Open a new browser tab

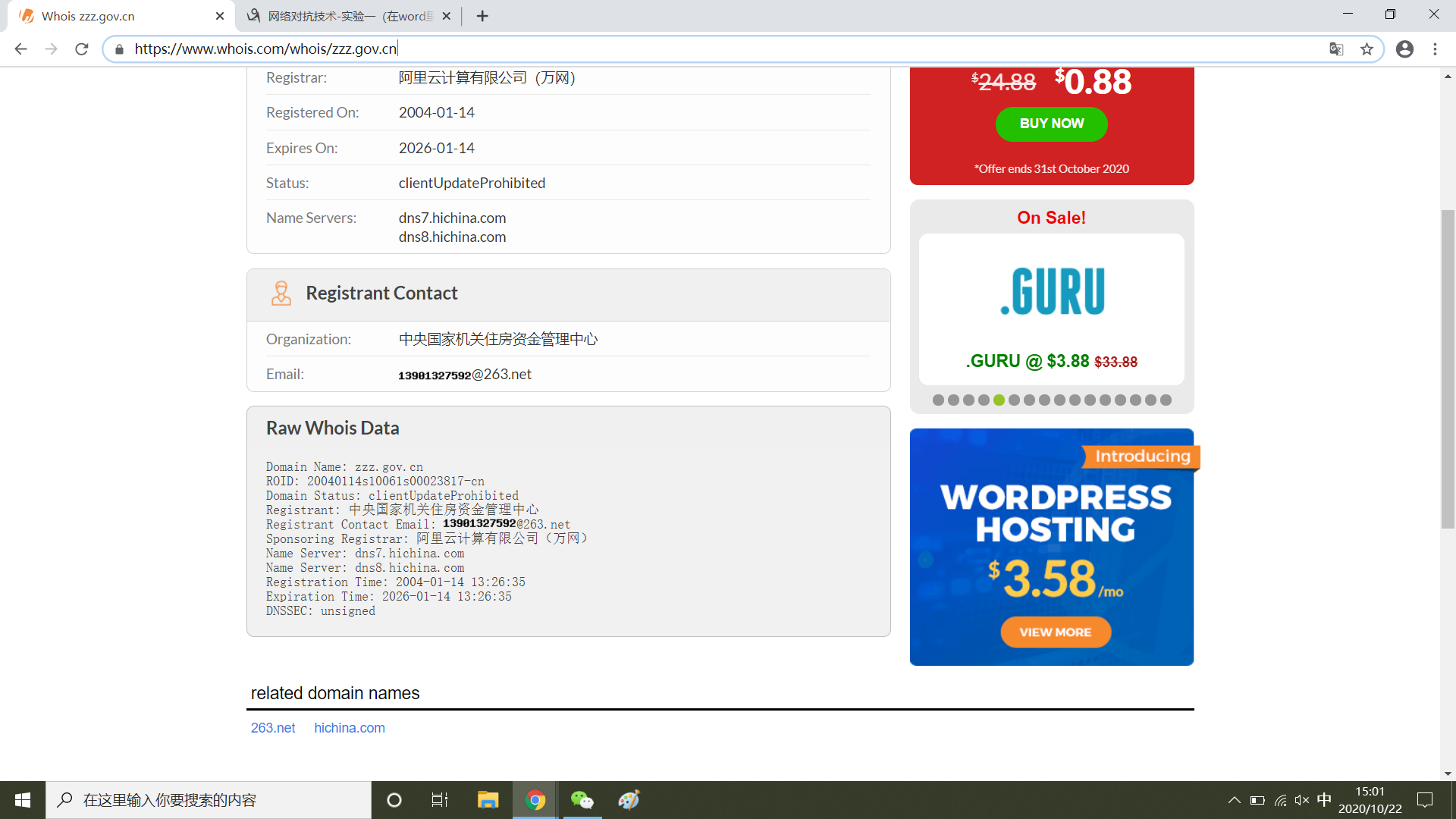pos(482,16)
